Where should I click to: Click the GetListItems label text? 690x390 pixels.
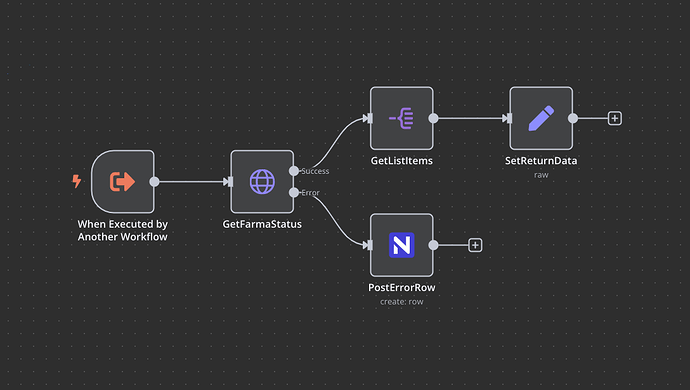tap(402, 161)
